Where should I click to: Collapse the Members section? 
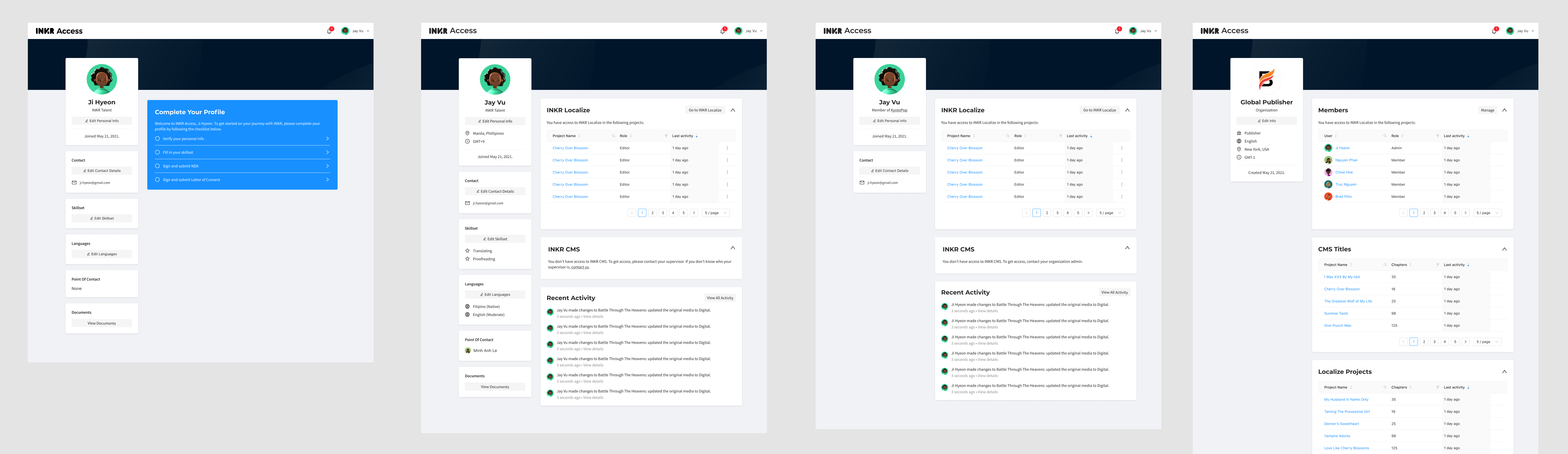[1504, 110]
